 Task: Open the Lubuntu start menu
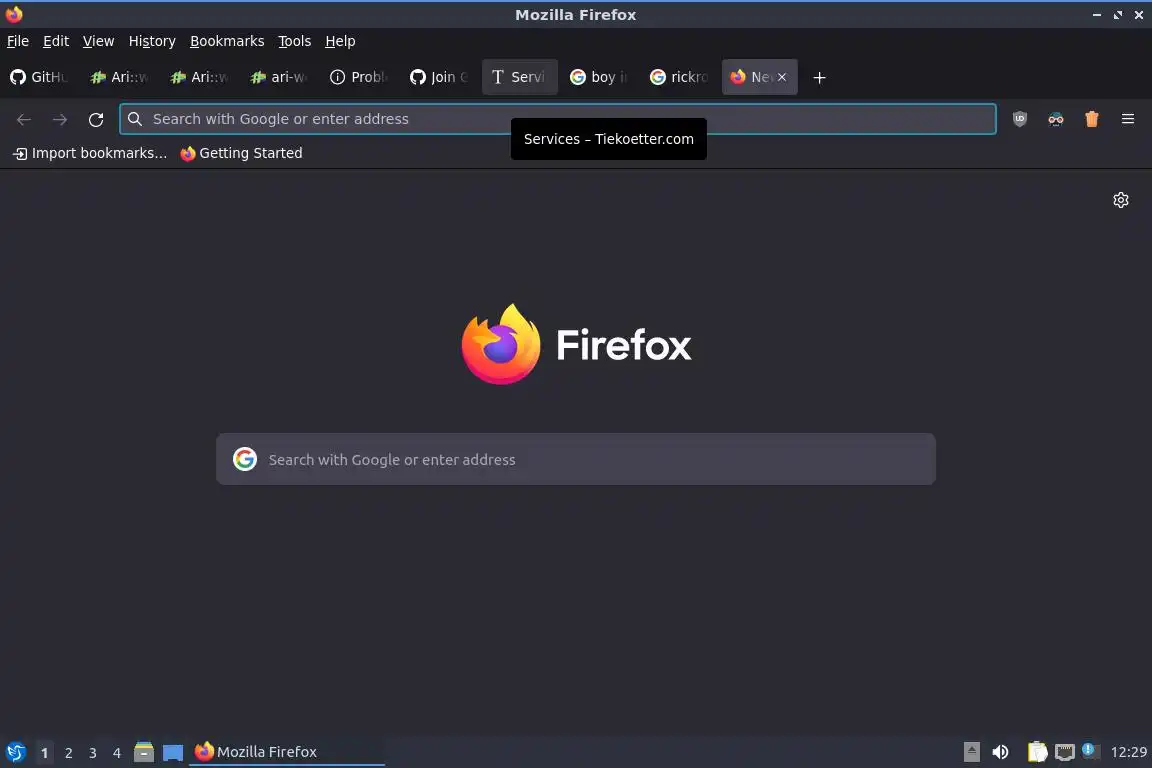[x=15, y=752]
